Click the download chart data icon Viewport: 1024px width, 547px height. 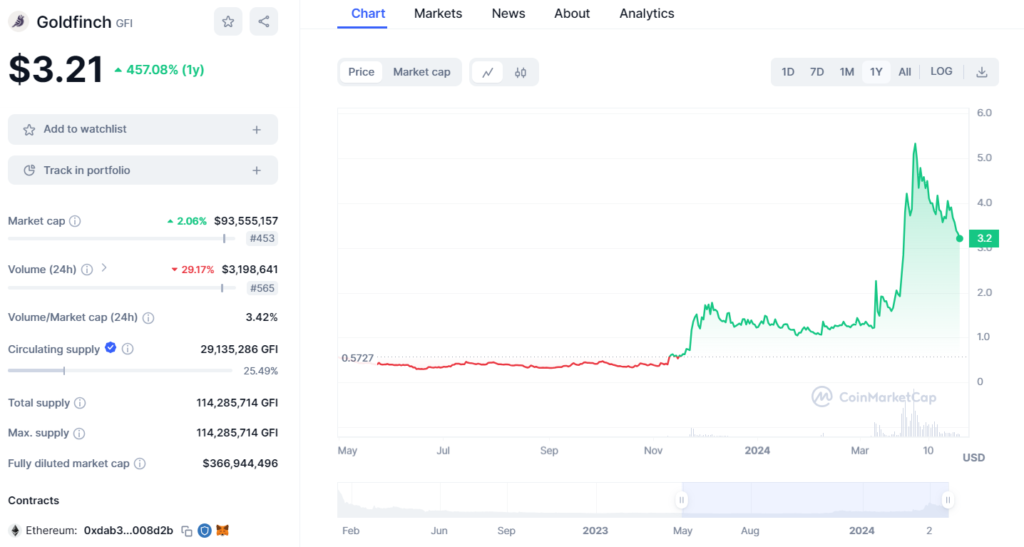981,72
